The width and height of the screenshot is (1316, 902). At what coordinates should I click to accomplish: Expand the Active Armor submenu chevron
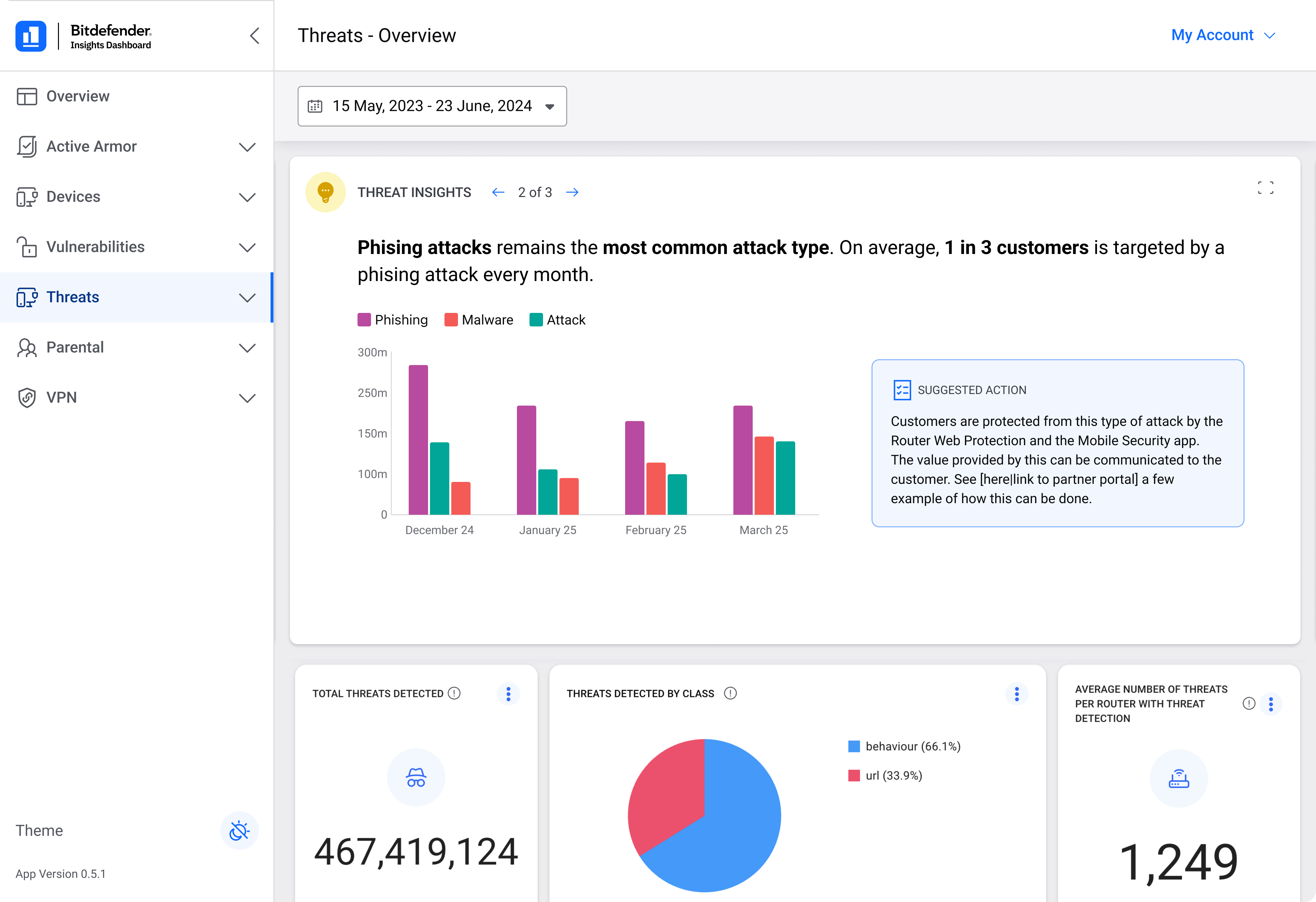pyautogui.click(x=247, y=147)
